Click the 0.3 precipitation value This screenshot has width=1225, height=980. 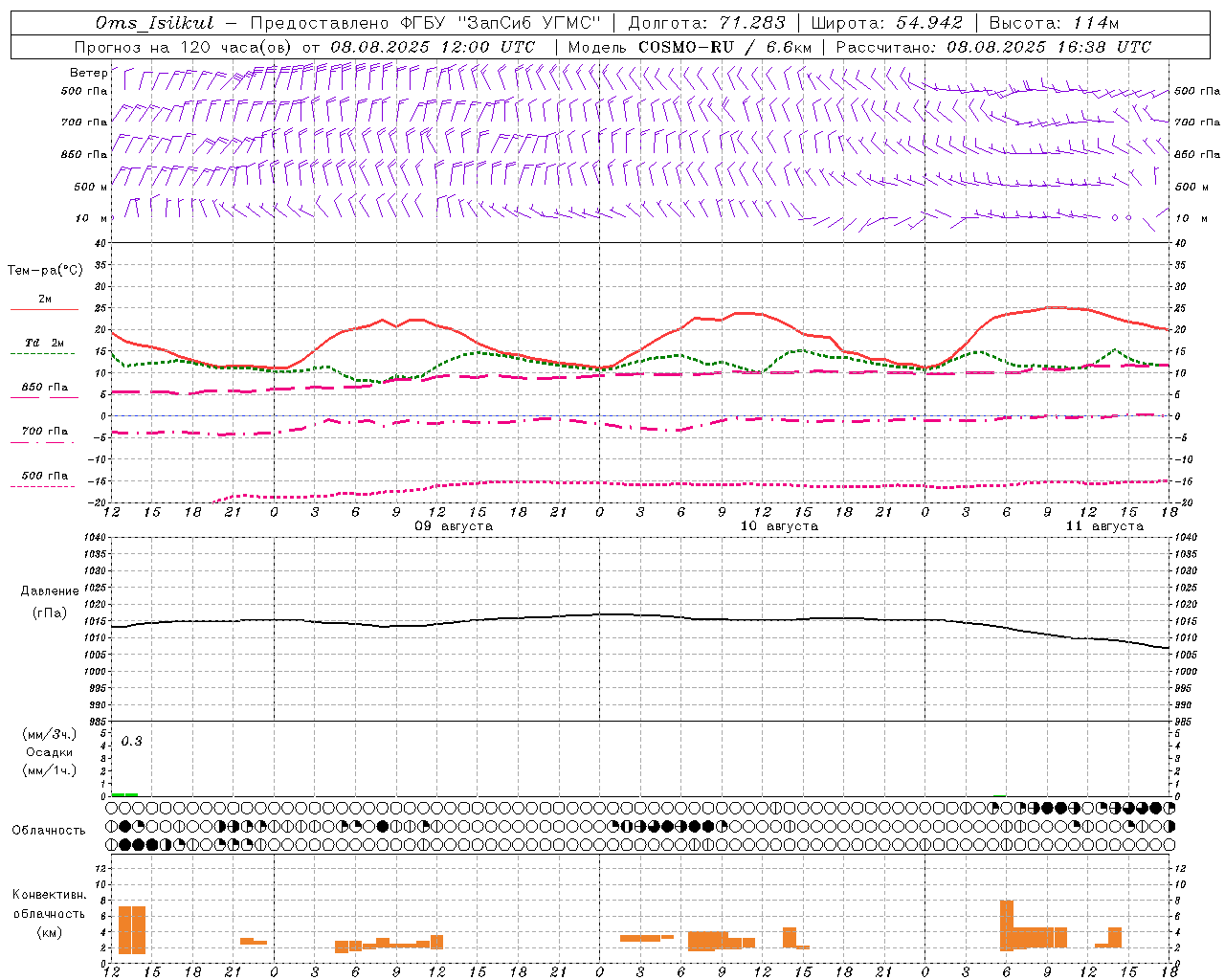pos(131,741)
